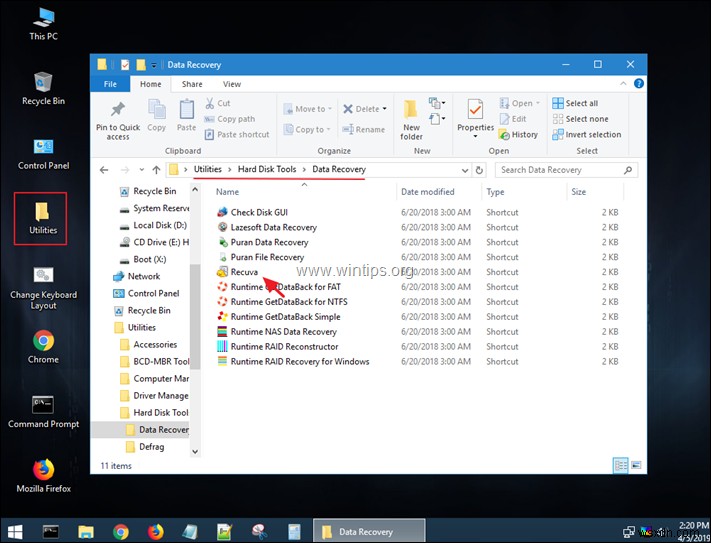Switch to the Home ribbon tab
The width and height of the screenshot is (711, 543).
[151, 84]
